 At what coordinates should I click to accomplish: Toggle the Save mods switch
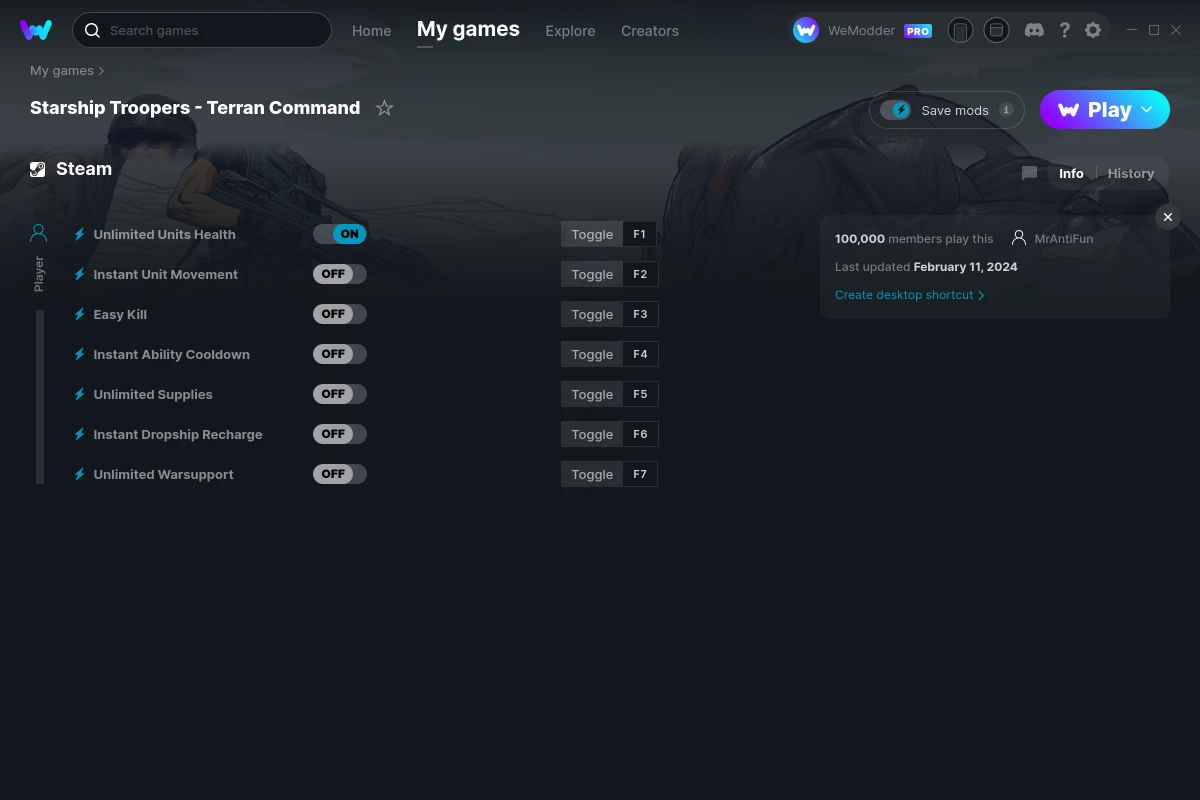896,110
